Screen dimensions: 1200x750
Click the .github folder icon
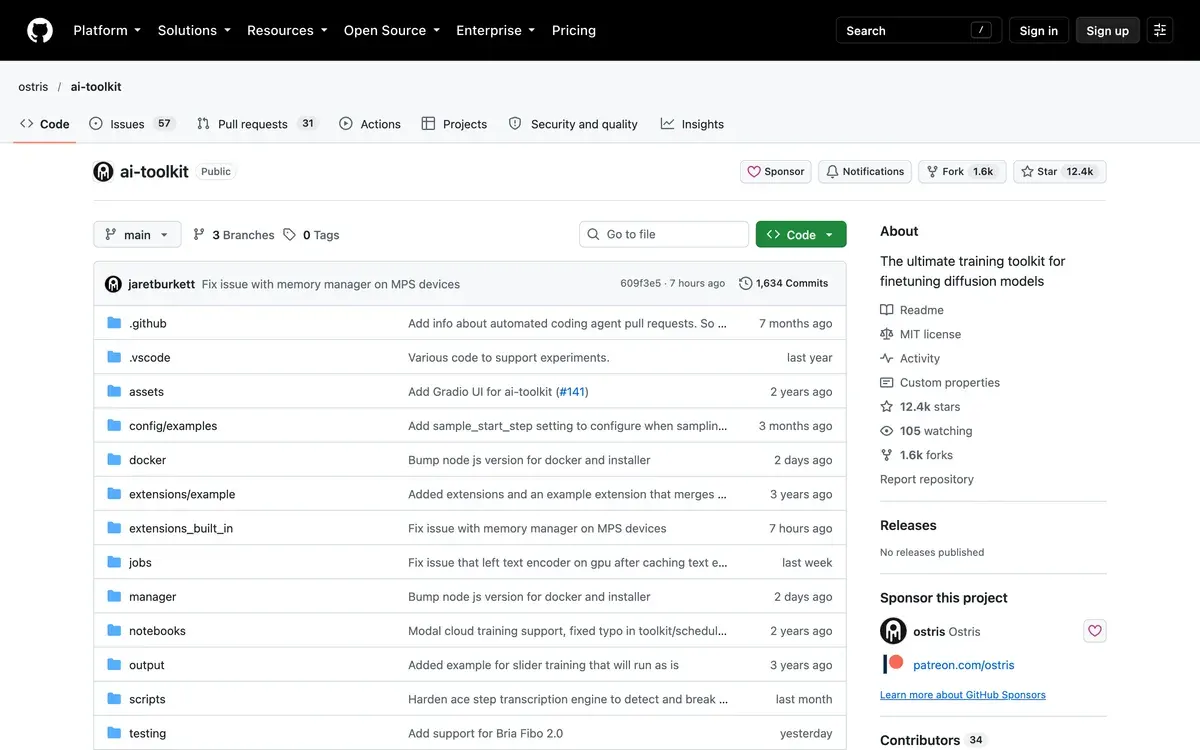[x=114, y=323]
